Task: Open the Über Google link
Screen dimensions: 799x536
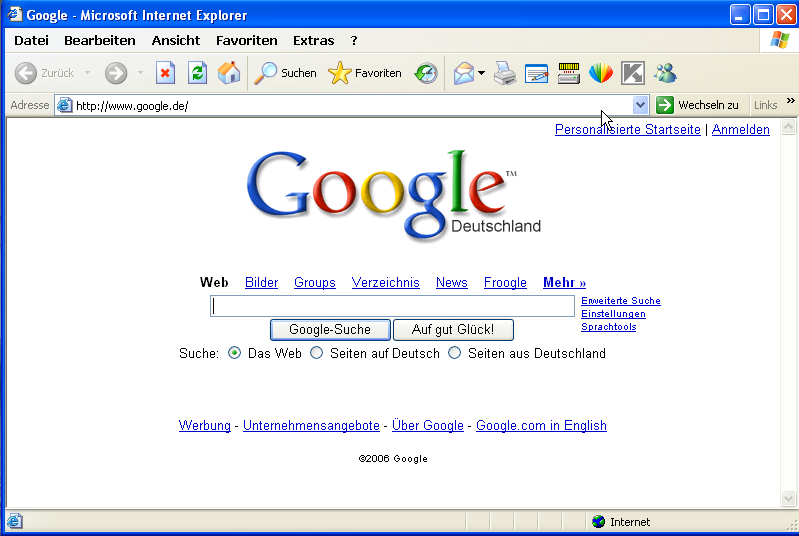Action: pyautogui.click(x=428, y=425)
